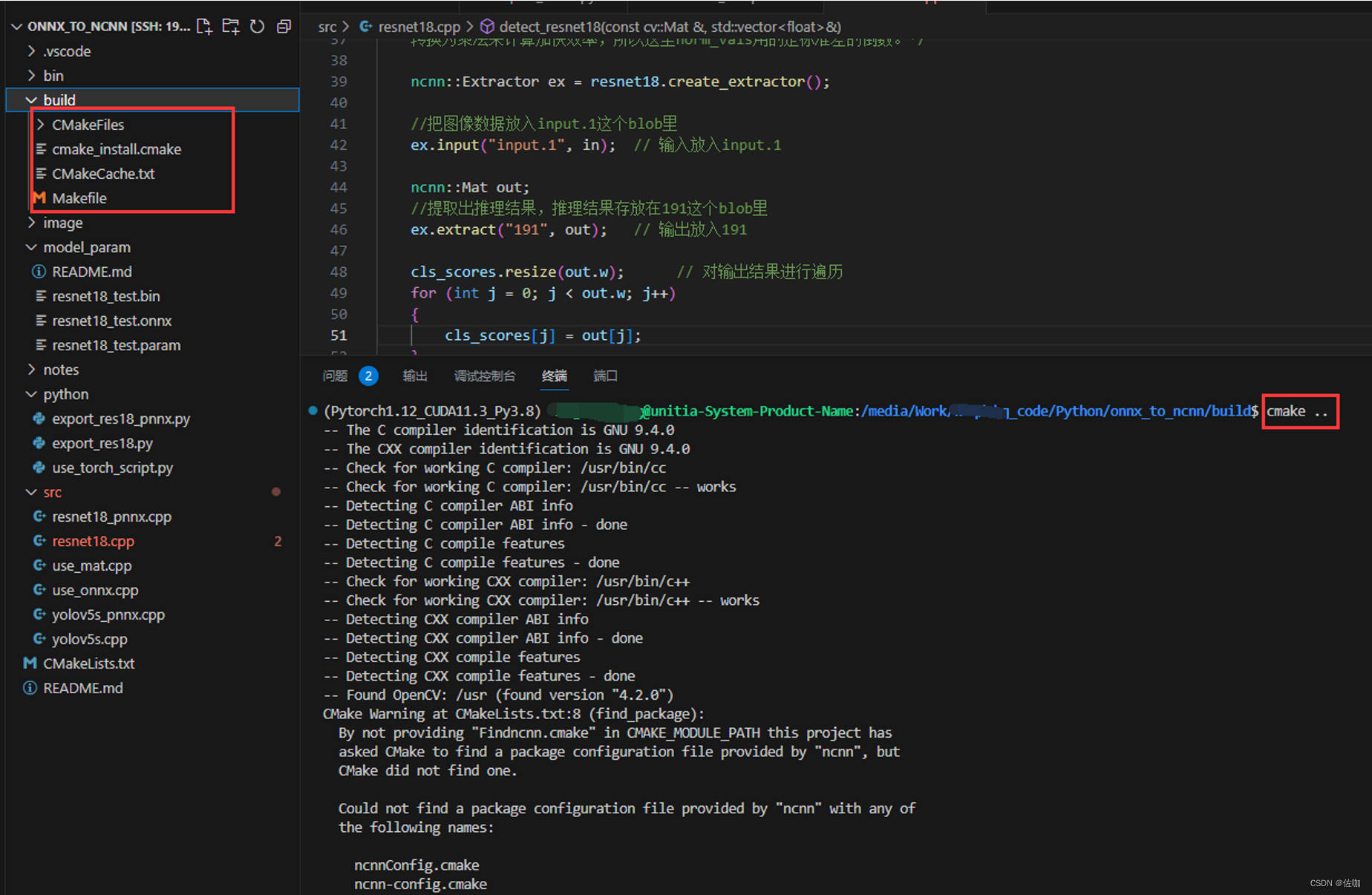Select resnet18_test.onnx file
The image size is (1372, 895).
click(x=112, y=321)
